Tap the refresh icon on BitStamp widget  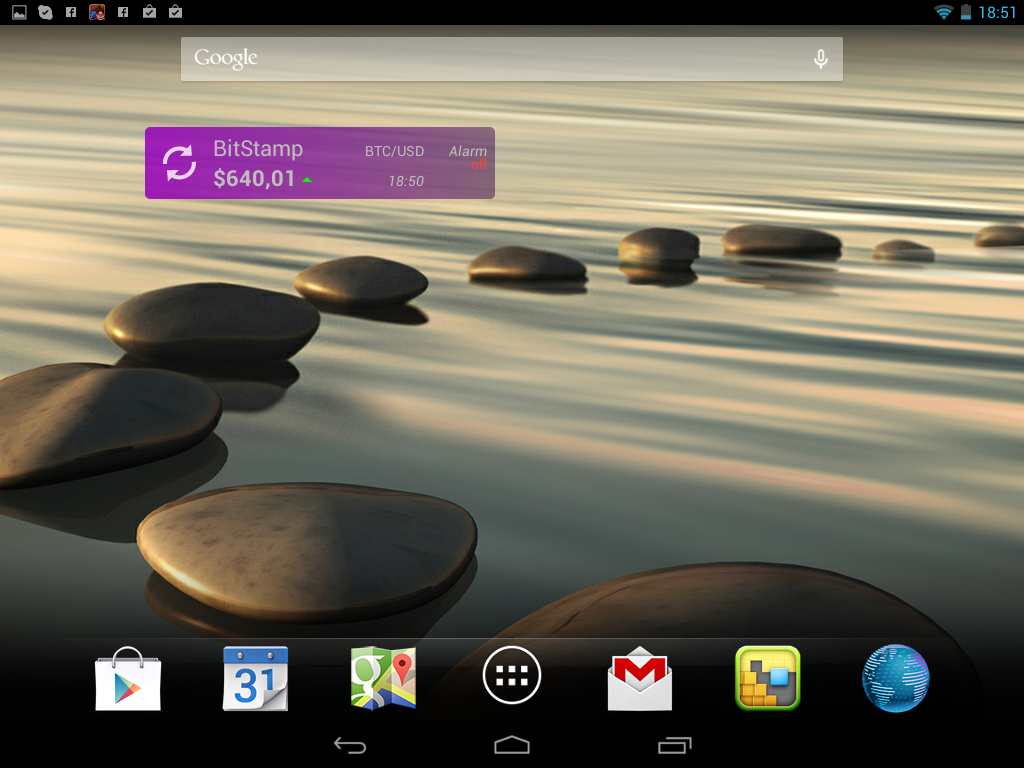[x=179, y=163]
